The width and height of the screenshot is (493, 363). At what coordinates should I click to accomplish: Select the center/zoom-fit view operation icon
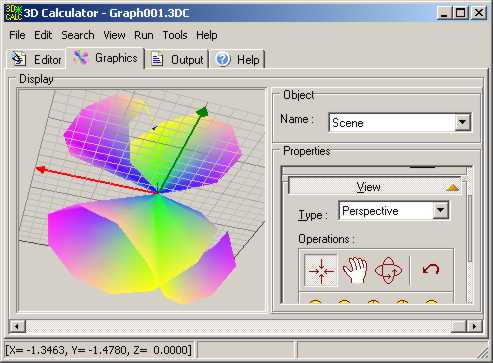321,271
